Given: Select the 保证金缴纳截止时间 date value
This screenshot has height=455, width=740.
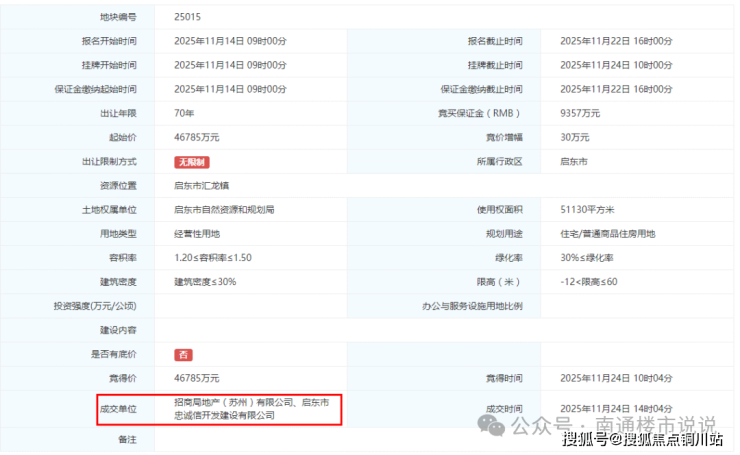Looking at the screenshot, I should coord(616,89).
